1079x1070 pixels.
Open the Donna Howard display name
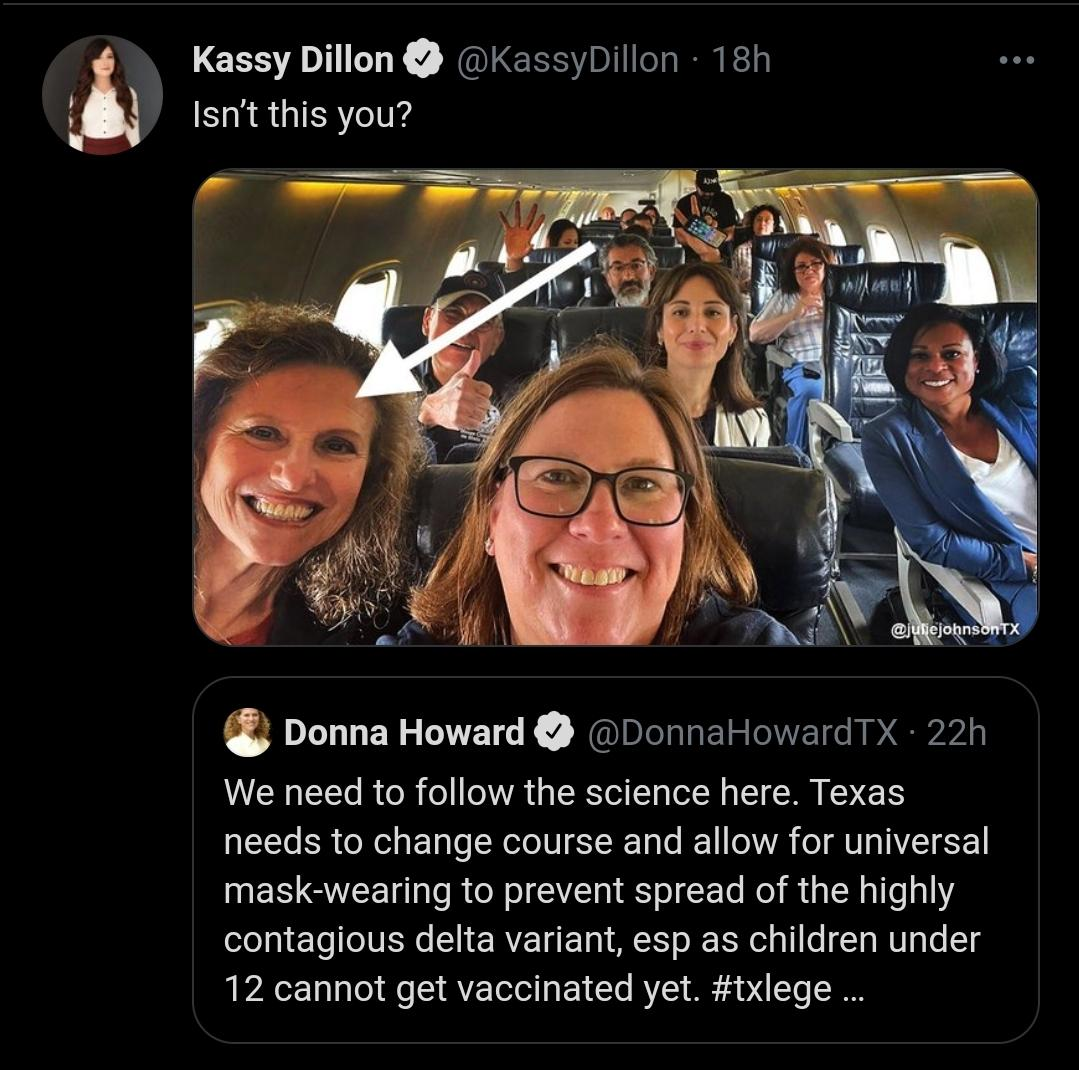click(x=403, y=733)
